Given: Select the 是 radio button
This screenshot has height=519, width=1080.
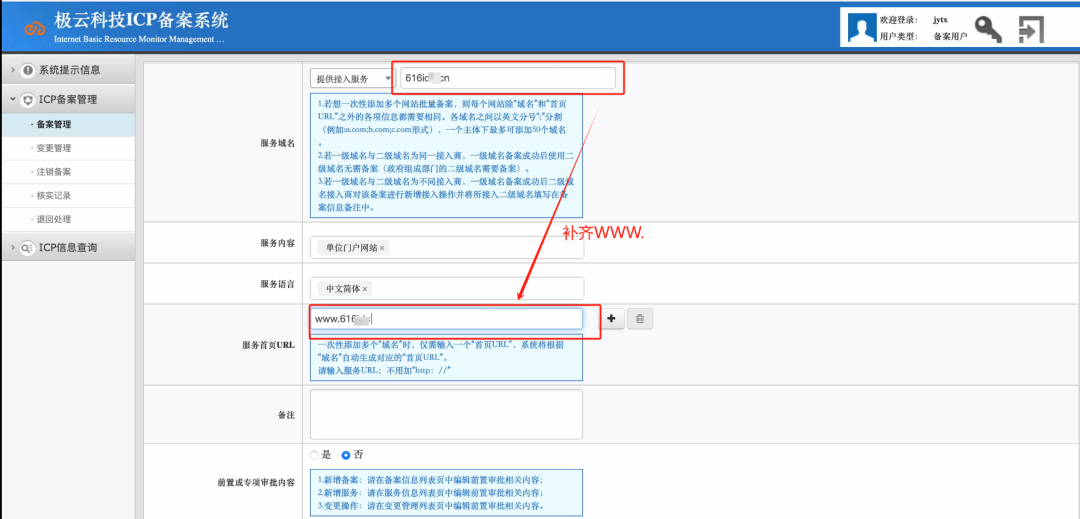Looking at the screenshot, I should point(314,455).
